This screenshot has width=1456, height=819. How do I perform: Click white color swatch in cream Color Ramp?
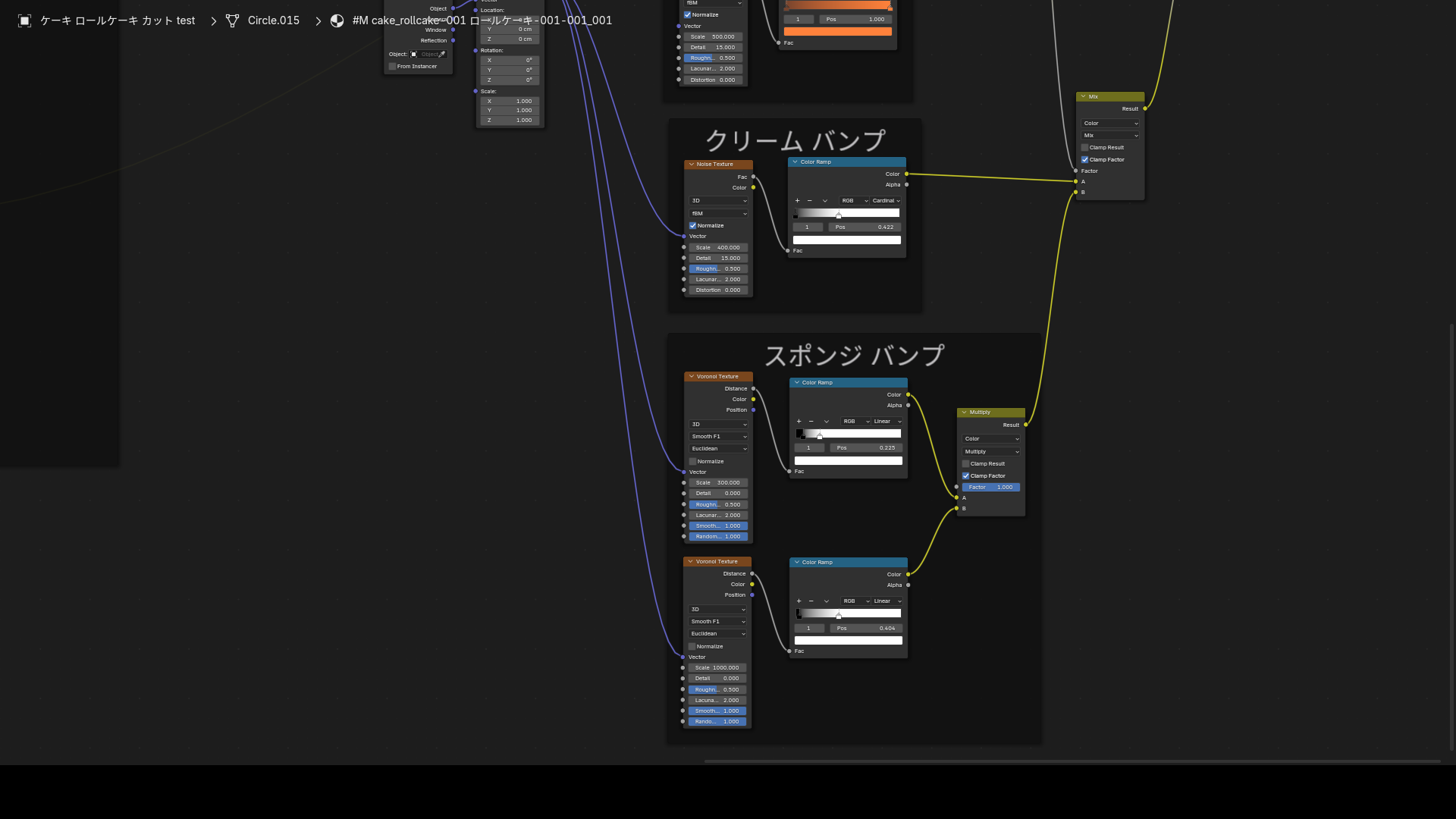pos(847,240)
